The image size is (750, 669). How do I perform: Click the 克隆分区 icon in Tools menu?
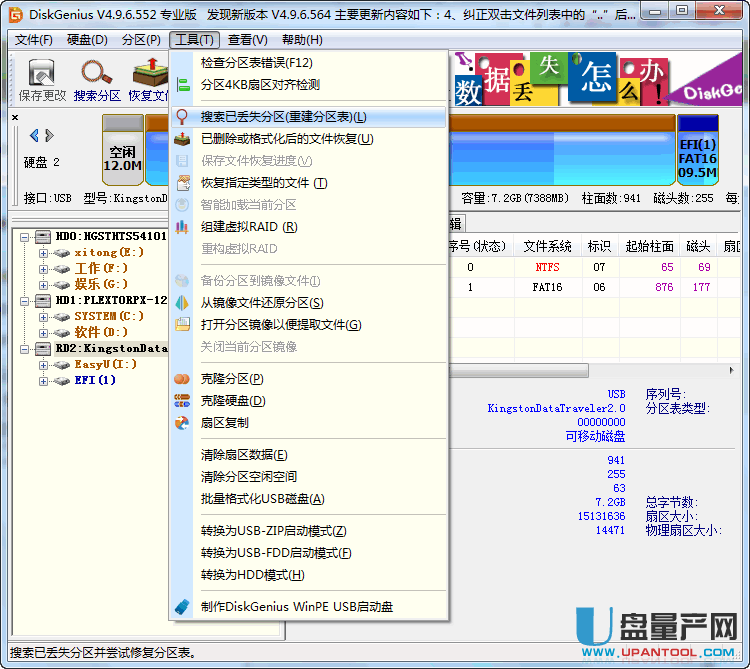point(182,379)
